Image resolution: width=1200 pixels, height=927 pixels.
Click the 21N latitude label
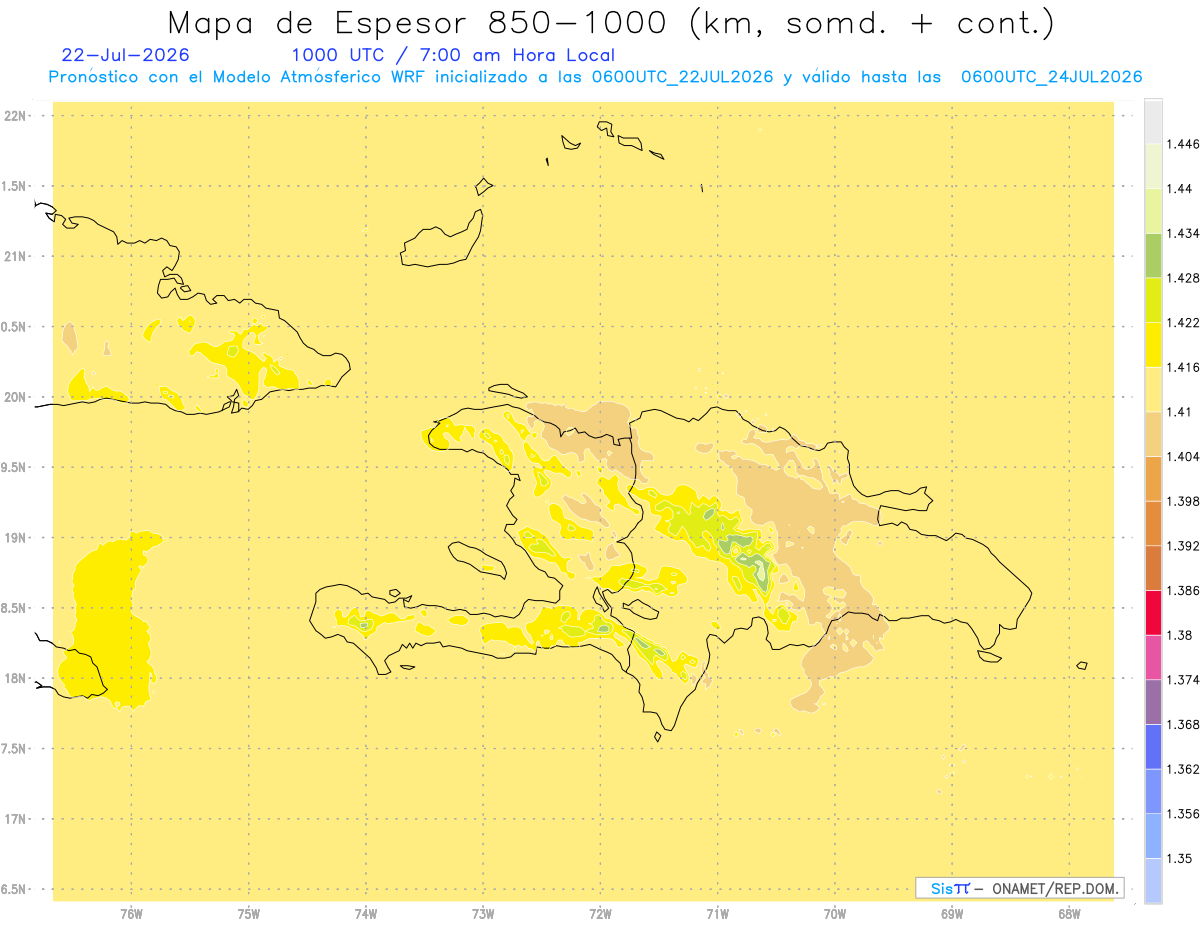click(17, 256)
